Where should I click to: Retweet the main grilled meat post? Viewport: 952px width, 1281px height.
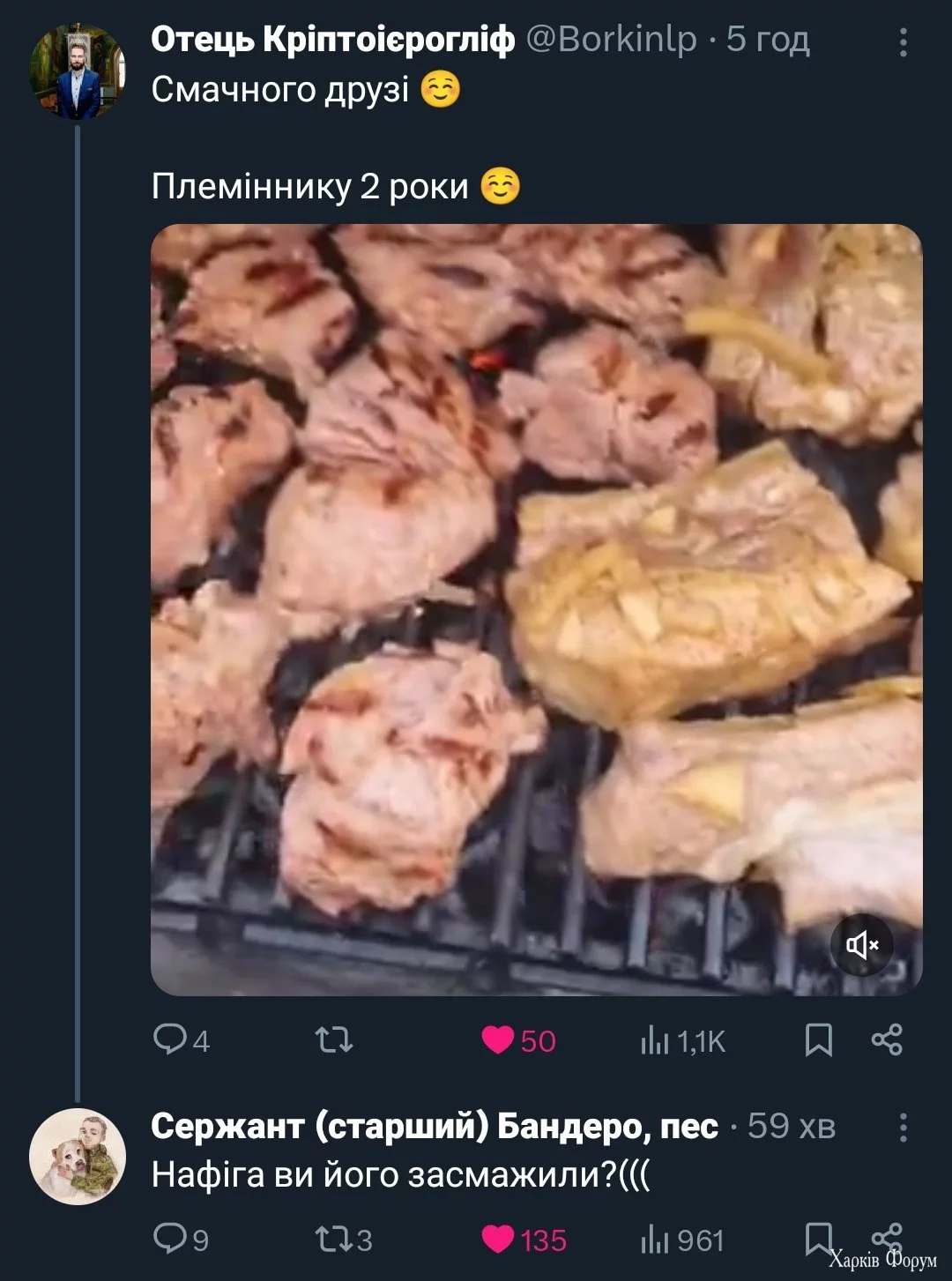point(335,1040)
